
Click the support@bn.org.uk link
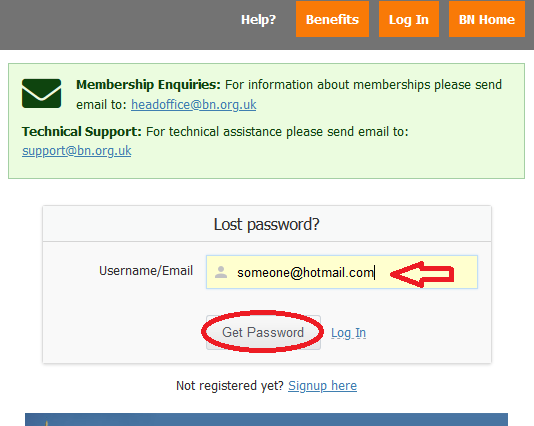(77, 151)
